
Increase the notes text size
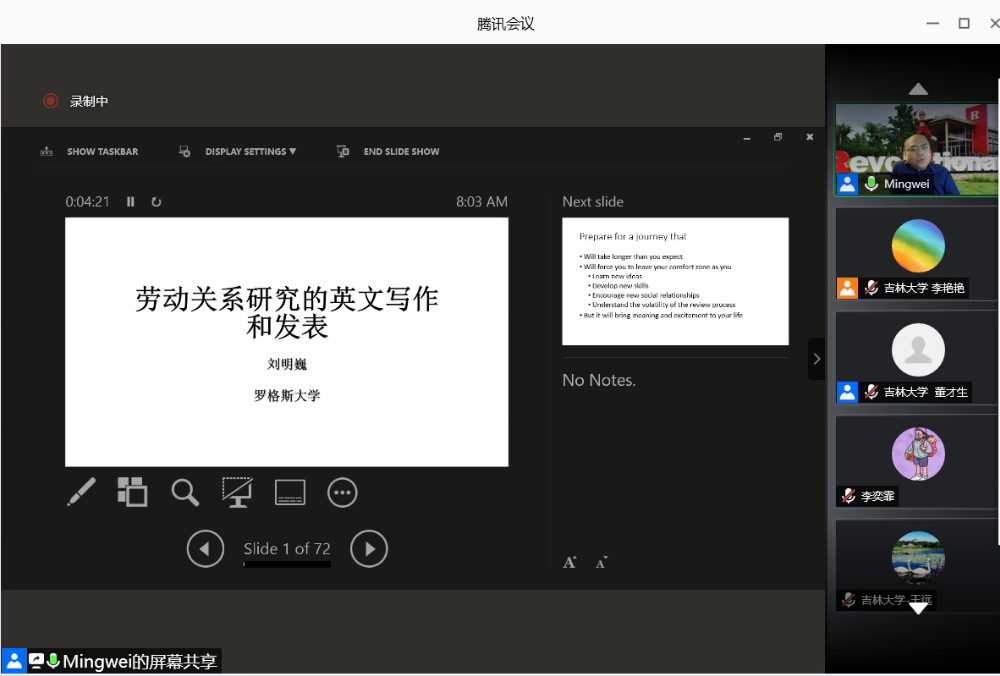(570, 563)
